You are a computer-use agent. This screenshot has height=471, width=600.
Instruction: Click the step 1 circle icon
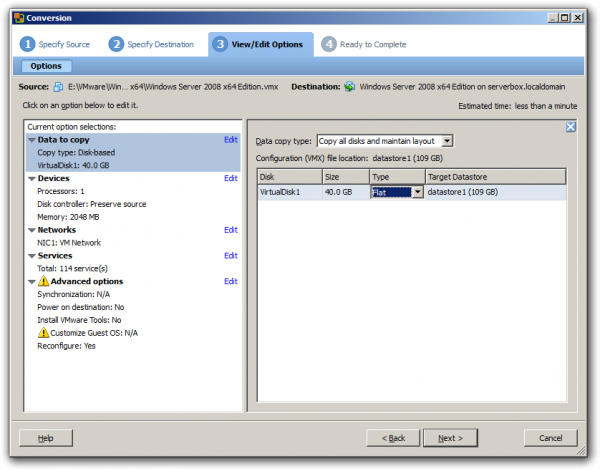pyautogui.click(x=28, y=44)
